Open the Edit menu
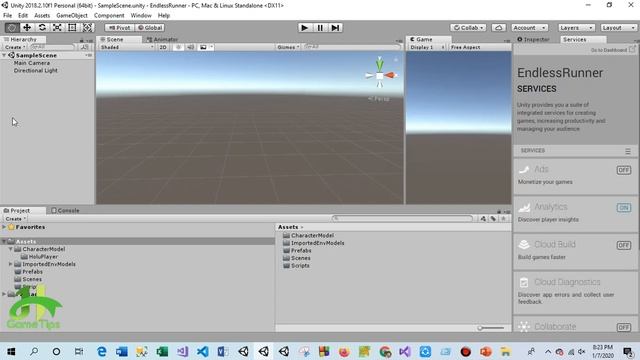Image resolution: width=640 pixels, height=360 pixels. pos(23,16)
